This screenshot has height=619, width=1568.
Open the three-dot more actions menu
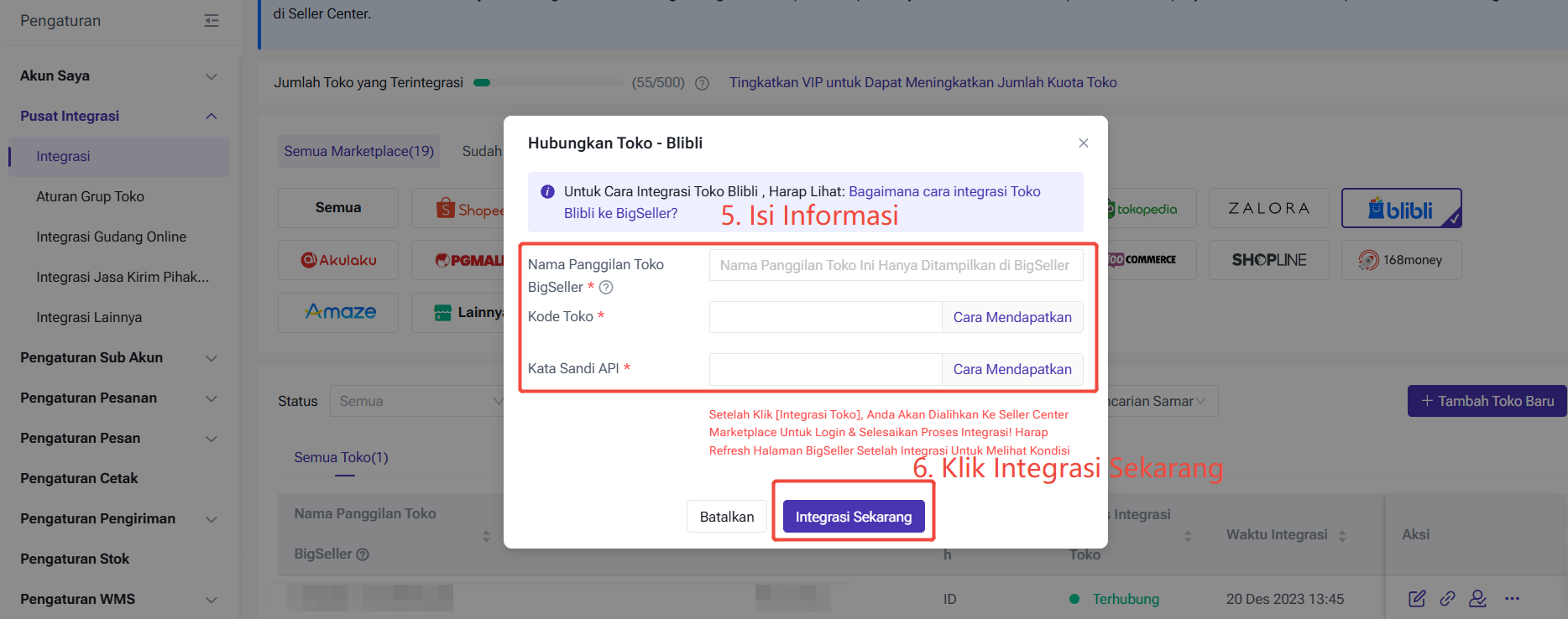point(1512,598)
